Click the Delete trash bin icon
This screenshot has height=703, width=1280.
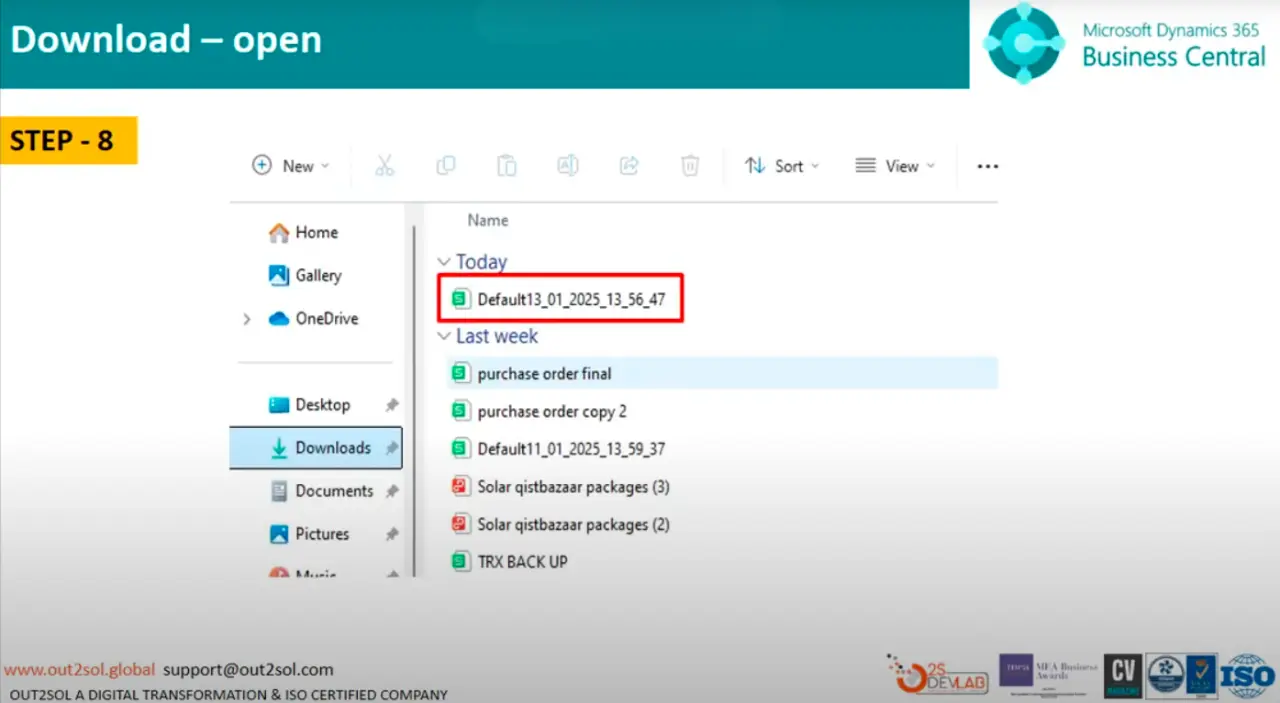pyautogui.click(x=690, y=166)
